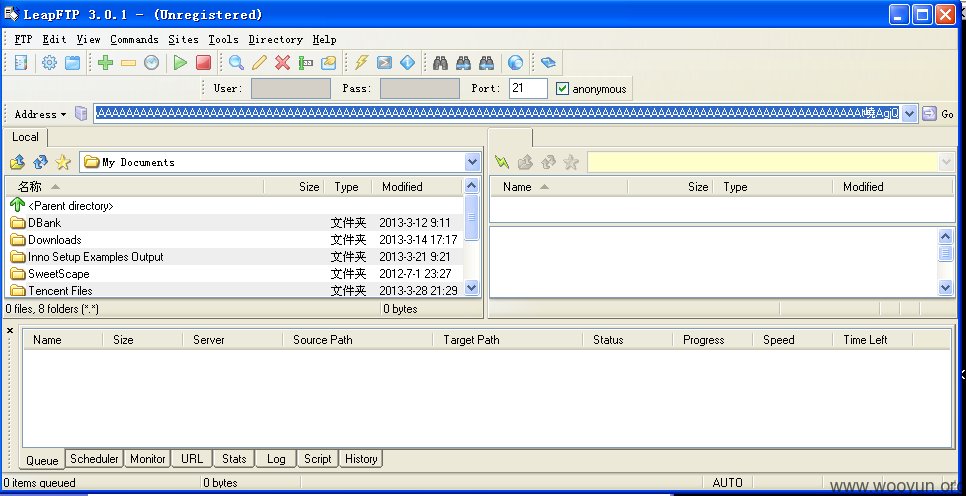Click the User input field
Image resolution: width=966 pixels, height=496 pixels.
[x=291, y=88]
